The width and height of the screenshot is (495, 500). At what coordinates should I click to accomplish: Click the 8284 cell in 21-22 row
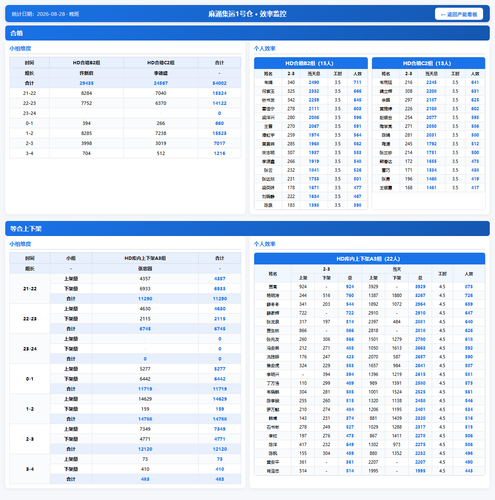(x=86, y=93)
